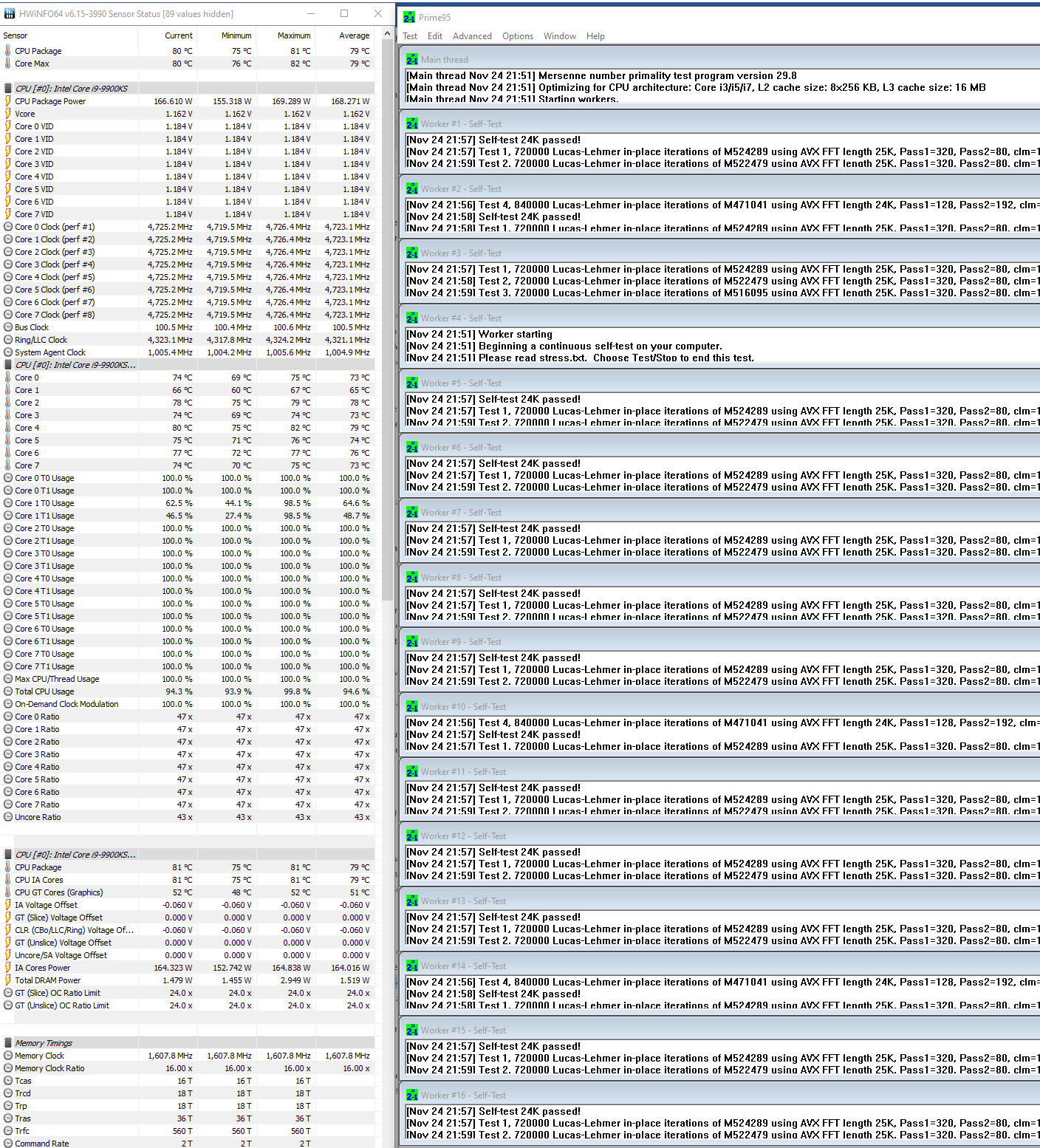The image size is (1040, 1148).
Task: Click the HWiNFO64 title bar icon
Action: point(10,14)
